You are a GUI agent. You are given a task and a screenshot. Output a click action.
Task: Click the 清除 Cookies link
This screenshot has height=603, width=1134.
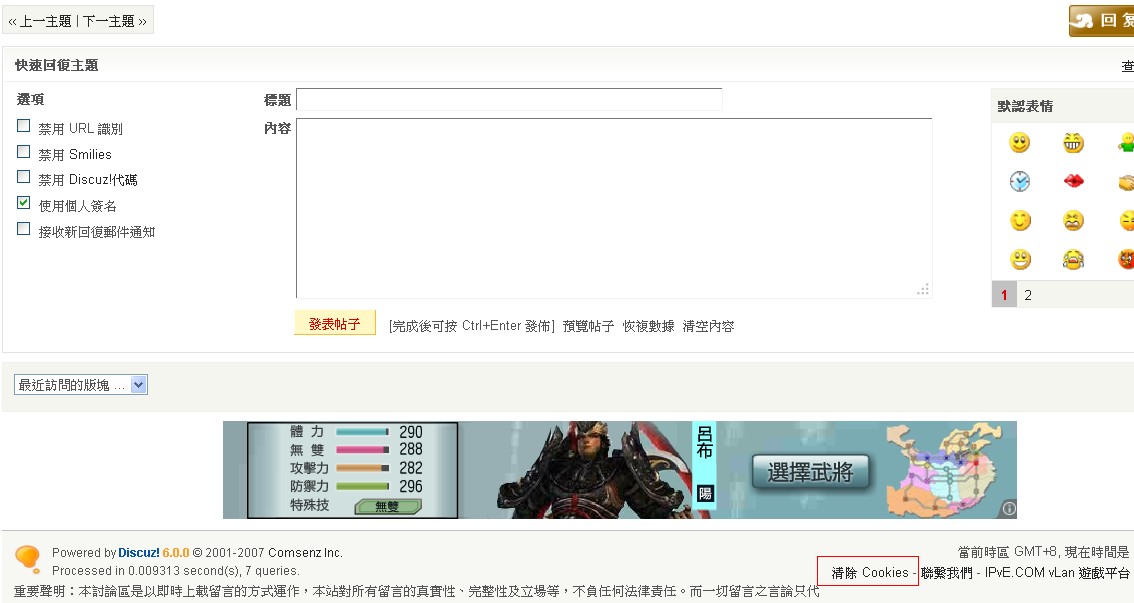click(x=869, y=573)
